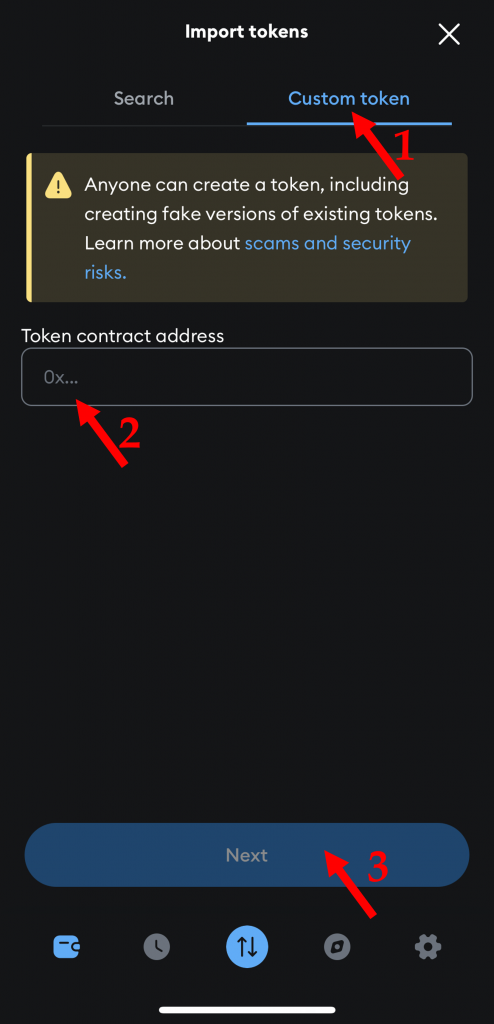Viewport: 494px width, 1024px height.
Task: Tap the Next button
Action: (x=247, y=855)
